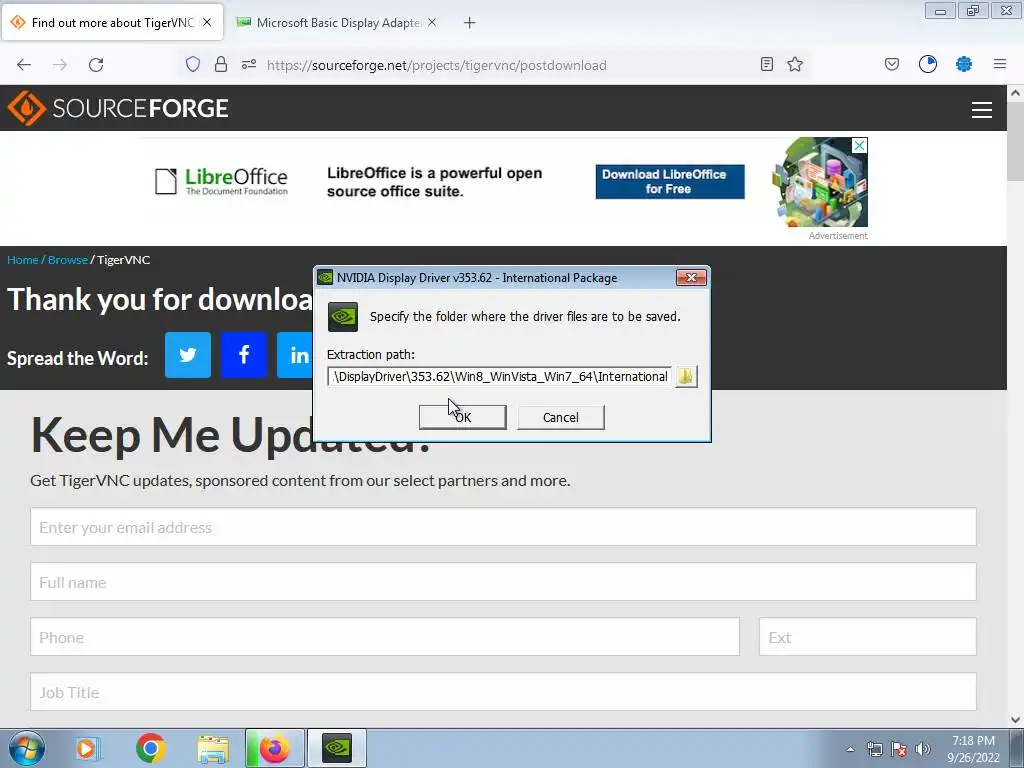
Task: Click the page scrollbar down arrow
Action: tap(1016, 720)
